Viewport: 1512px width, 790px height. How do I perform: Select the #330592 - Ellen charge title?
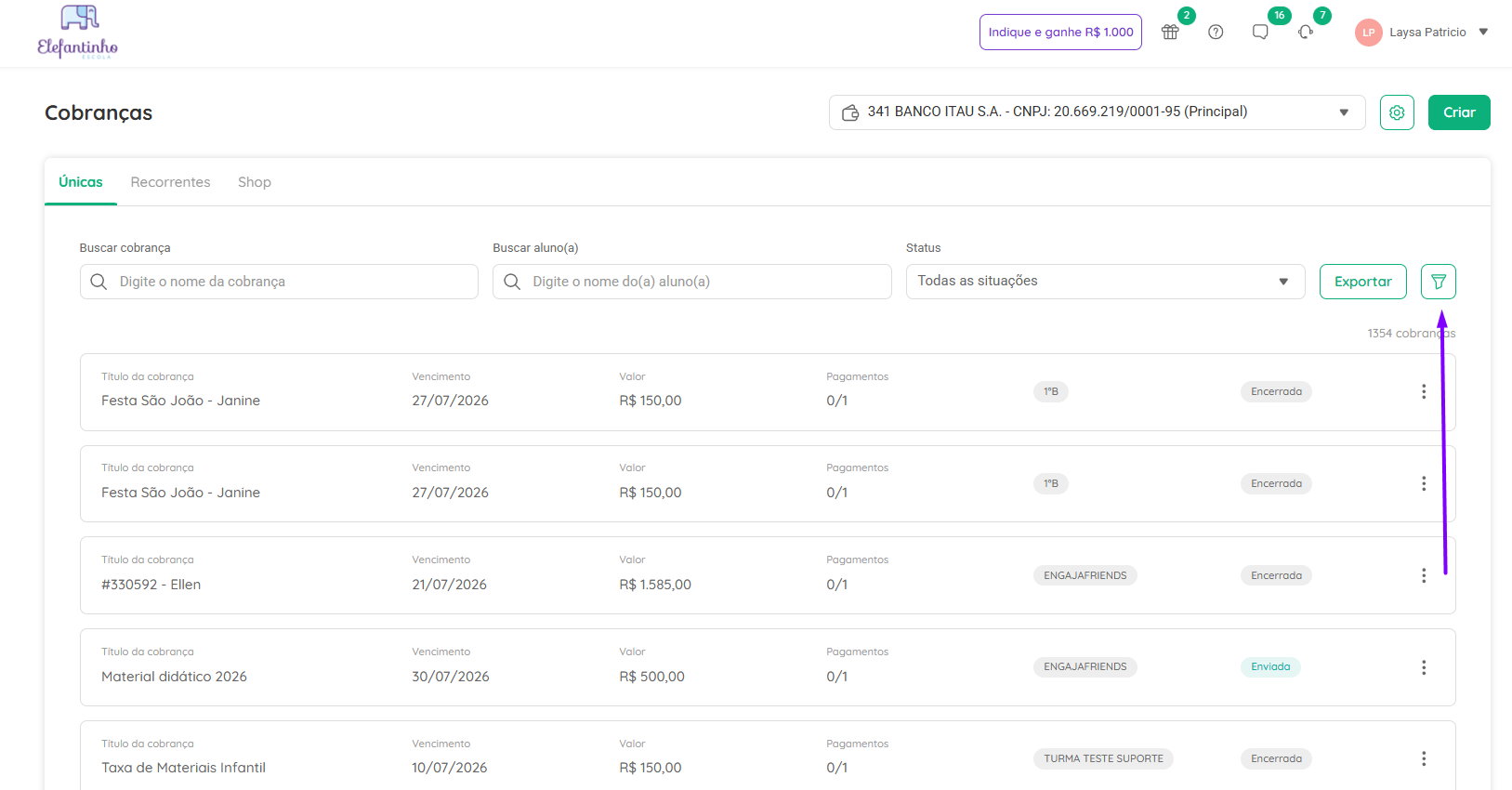point(151,585)
